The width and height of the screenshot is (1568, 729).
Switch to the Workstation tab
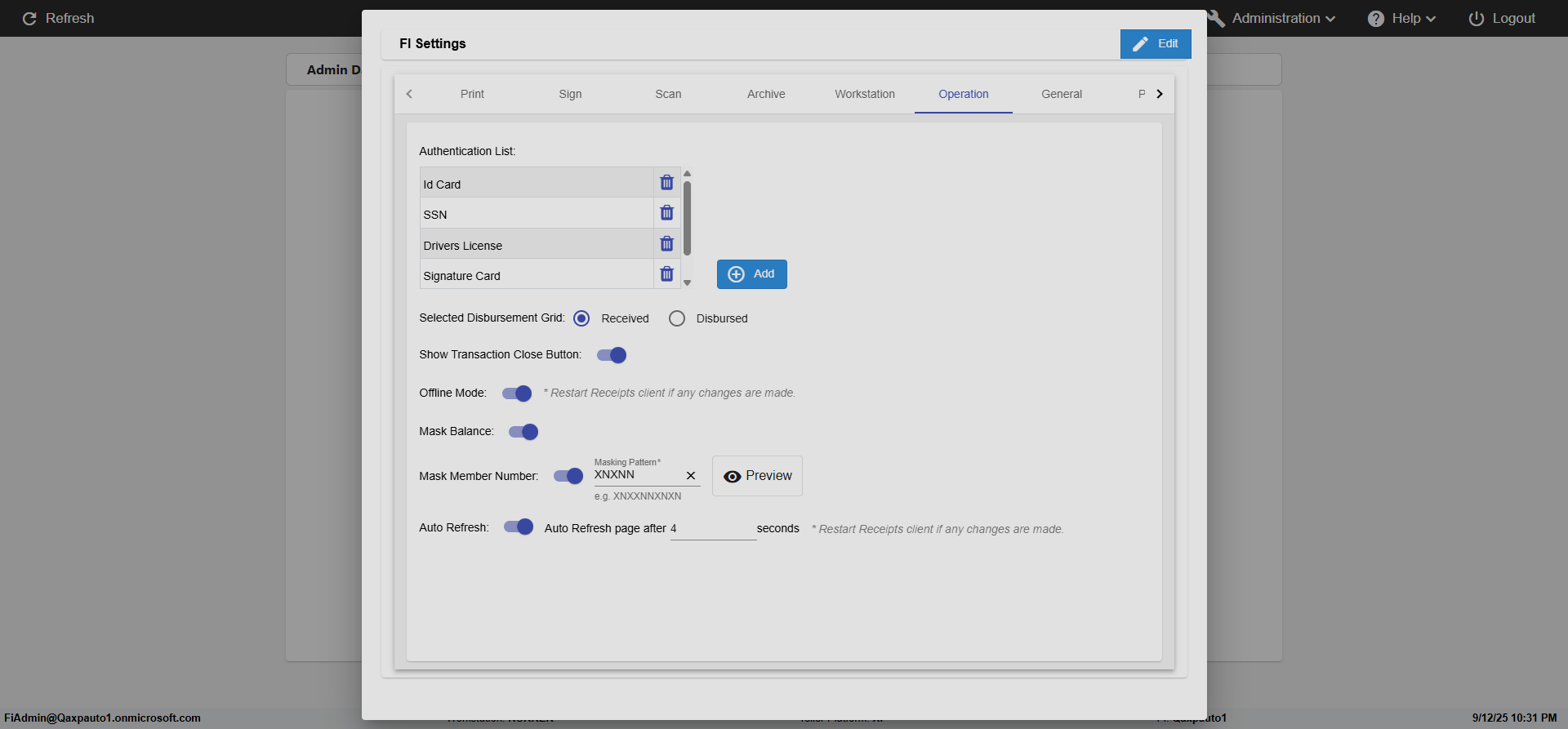click(864, 94)
